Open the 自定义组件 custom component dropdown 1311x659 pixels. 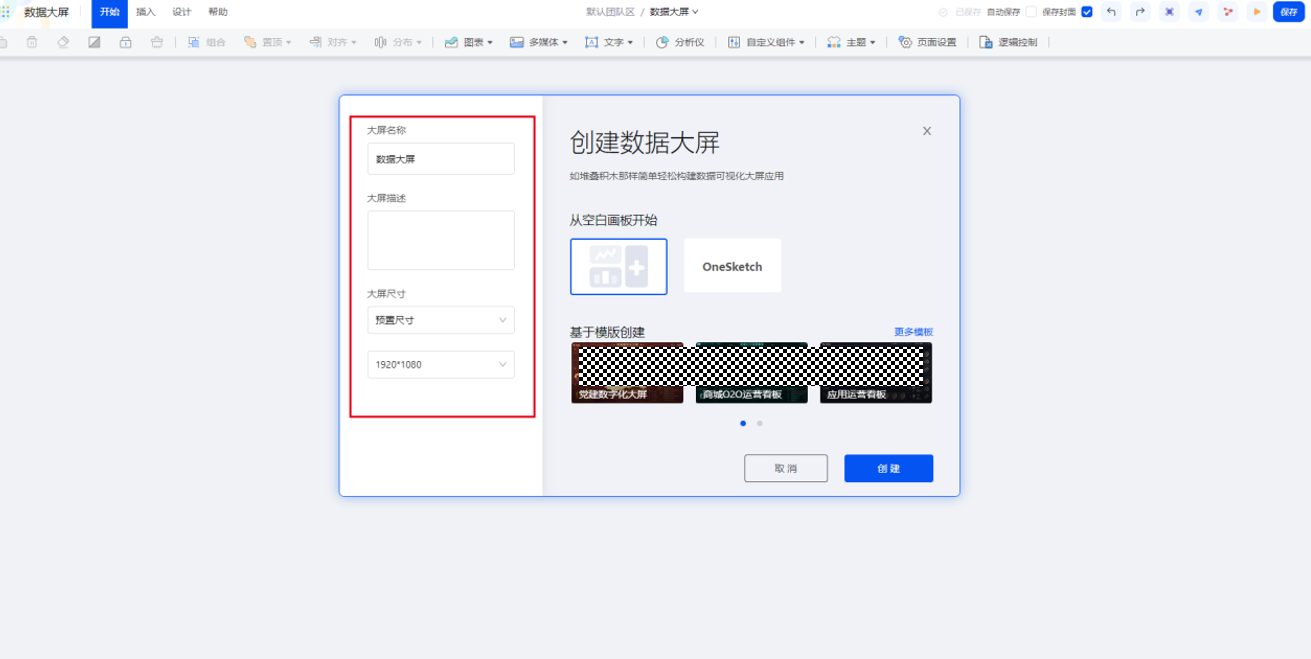(x=766, y=42)
